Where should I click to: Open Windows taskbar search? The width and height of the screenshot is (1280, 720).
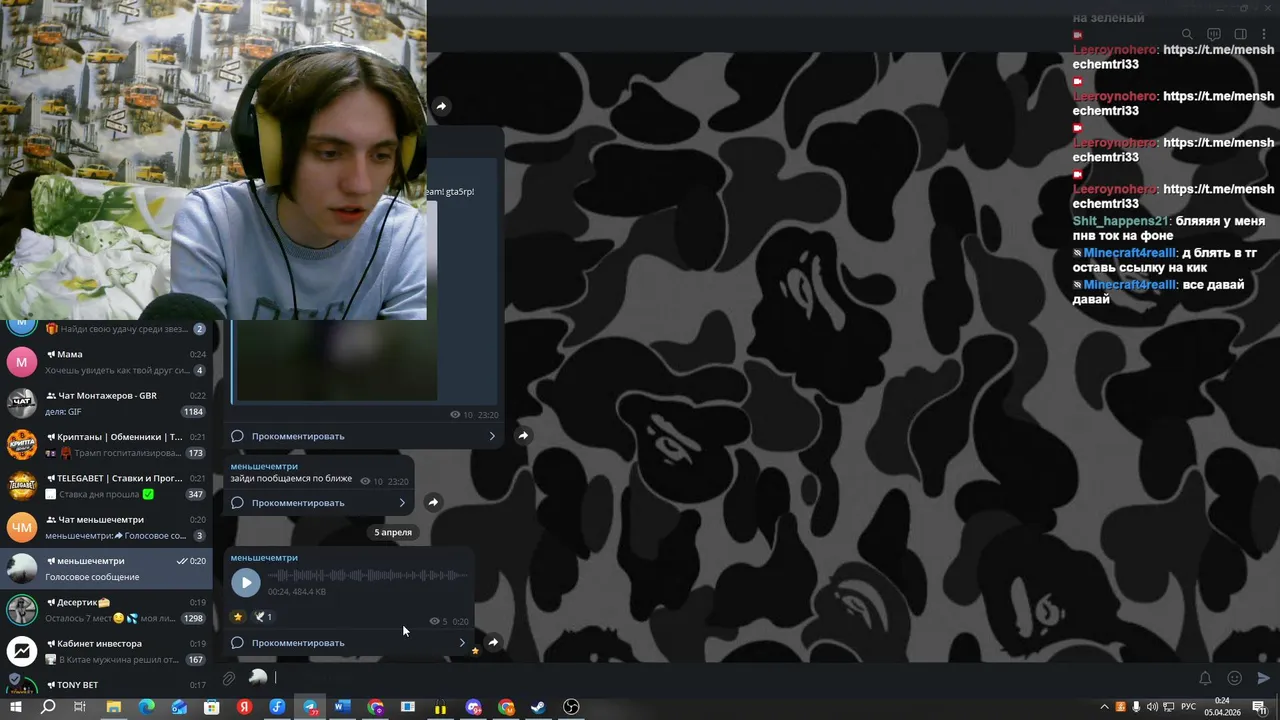[x=48, y=707]
